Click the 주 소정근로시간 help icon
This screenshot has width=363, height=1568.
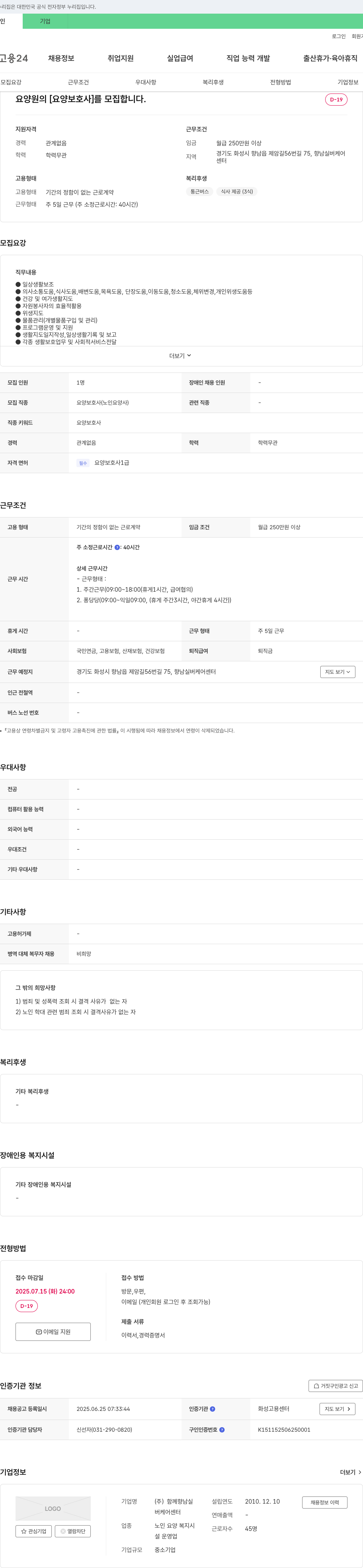pyautogui.click(x=117, y=547)
